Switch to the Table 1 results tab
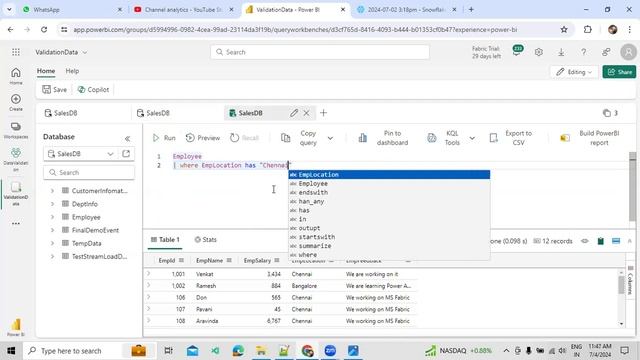The width and height of the screenshot is (640, 360). click(165, 240)
